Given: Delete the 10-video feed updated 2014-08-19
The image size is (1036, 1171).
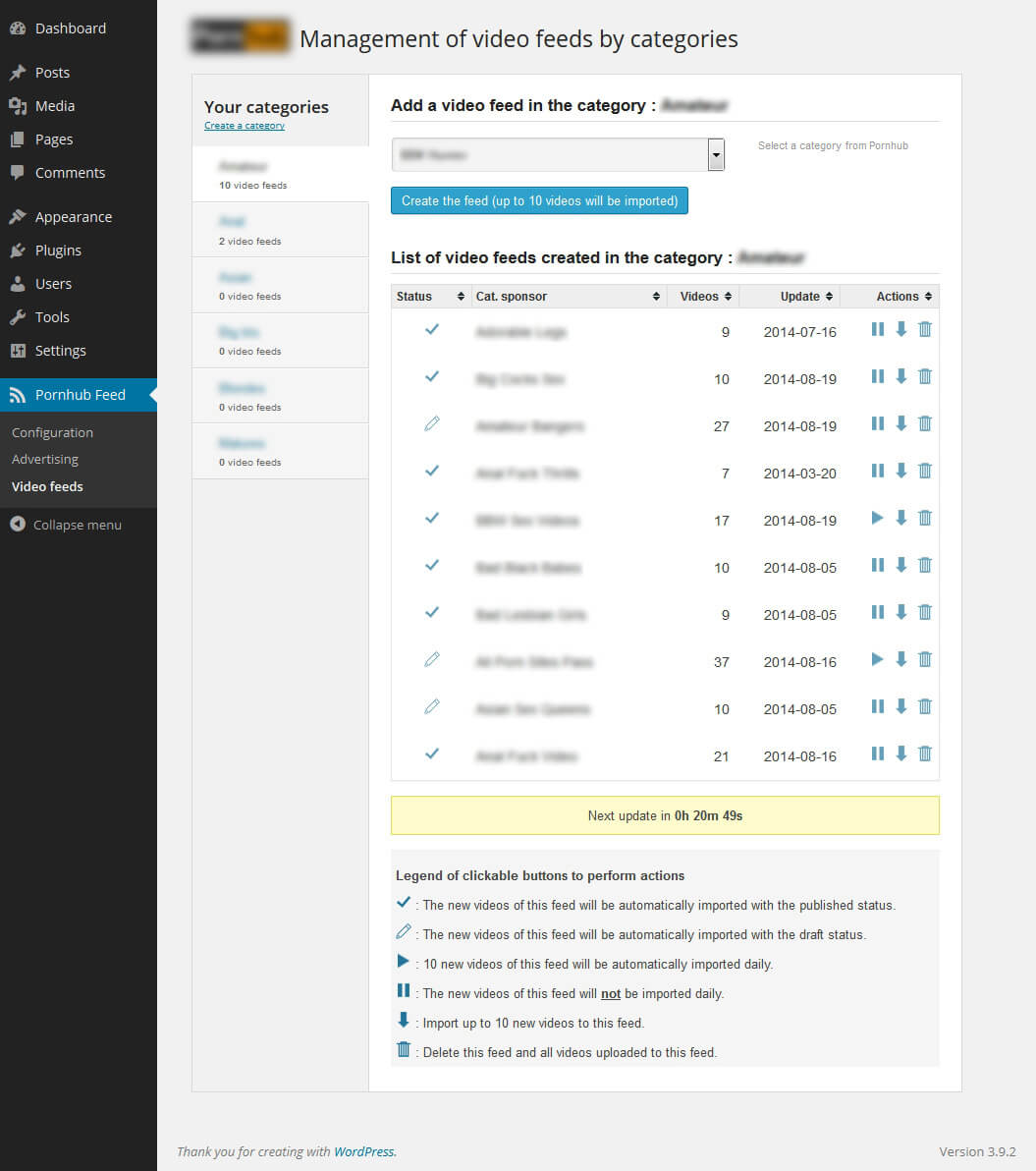Looking at the screenshot, I should [925, 376].
